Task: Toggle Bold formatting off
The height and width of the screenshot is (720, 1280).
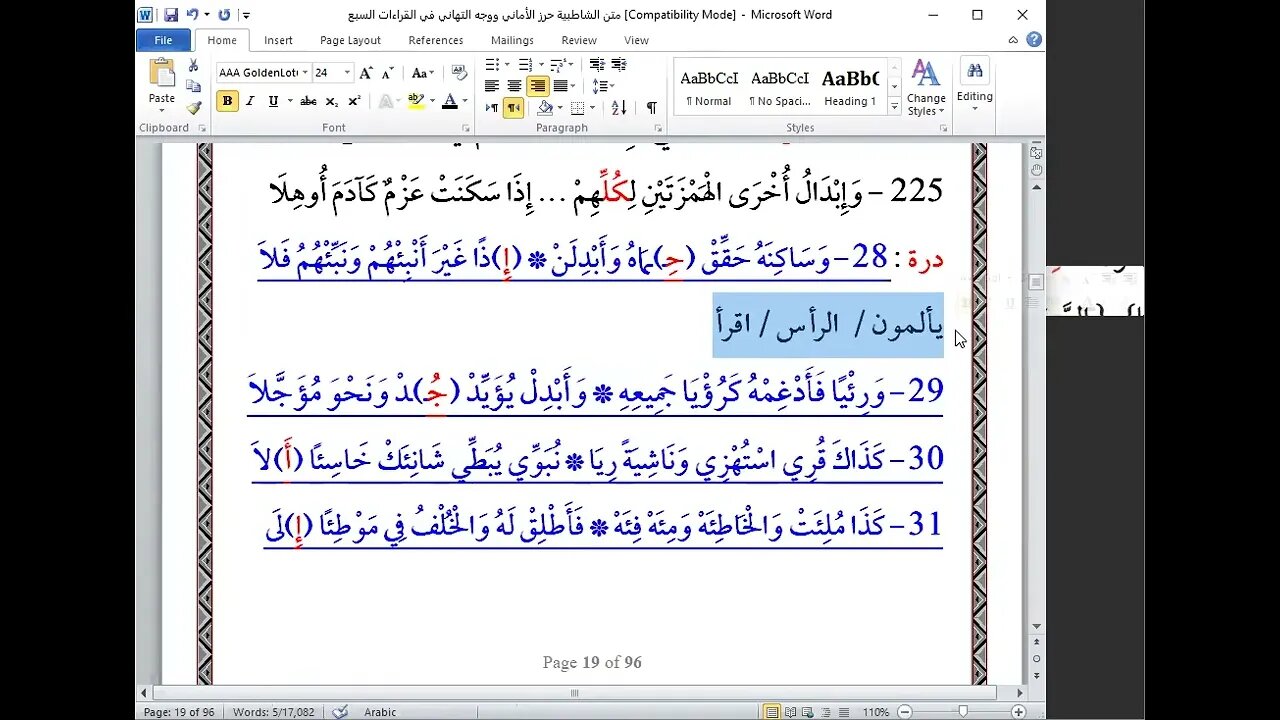Action: pos(227,101)
